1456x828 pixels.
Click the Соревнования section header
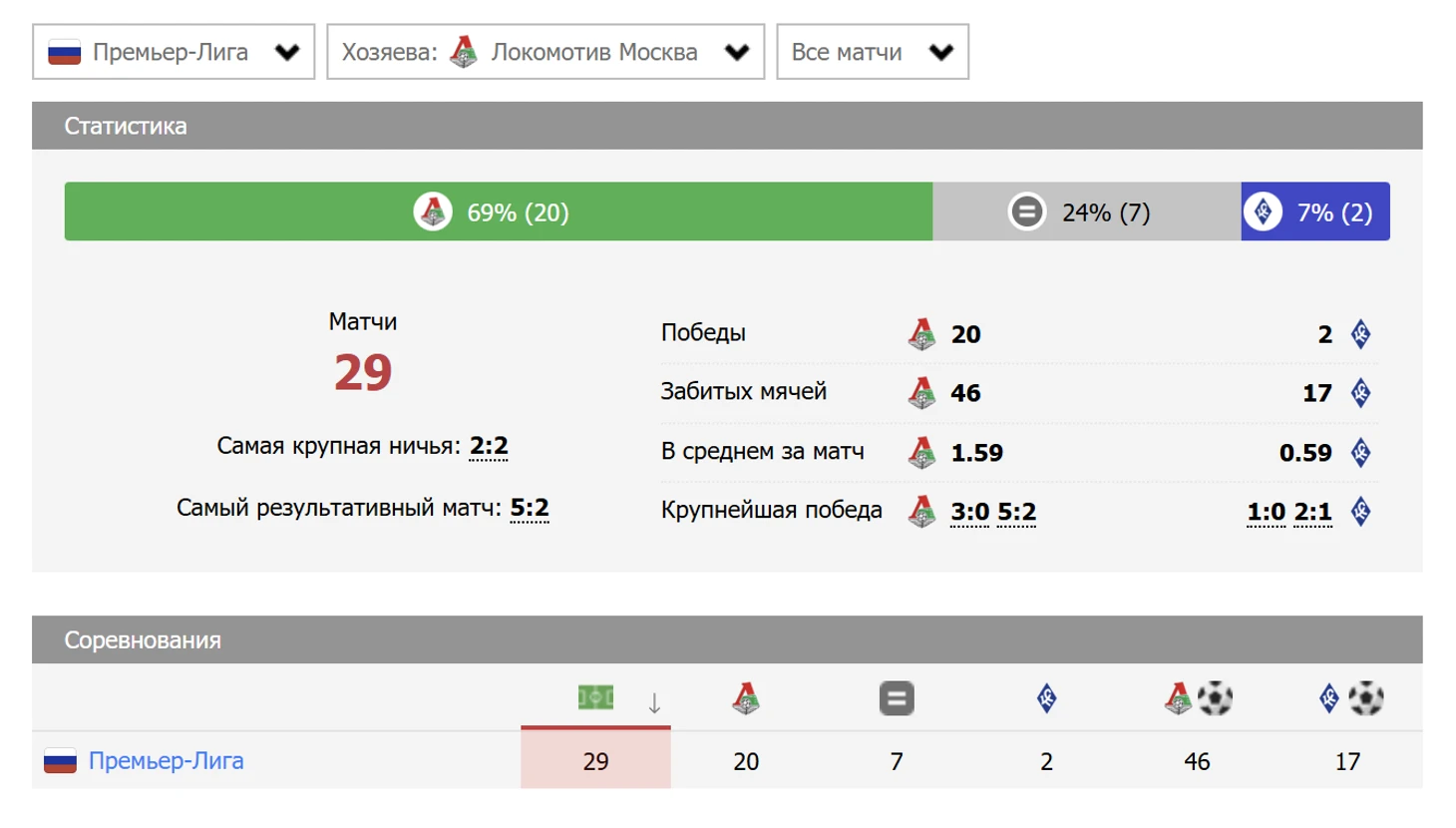(x=727, y=639)
